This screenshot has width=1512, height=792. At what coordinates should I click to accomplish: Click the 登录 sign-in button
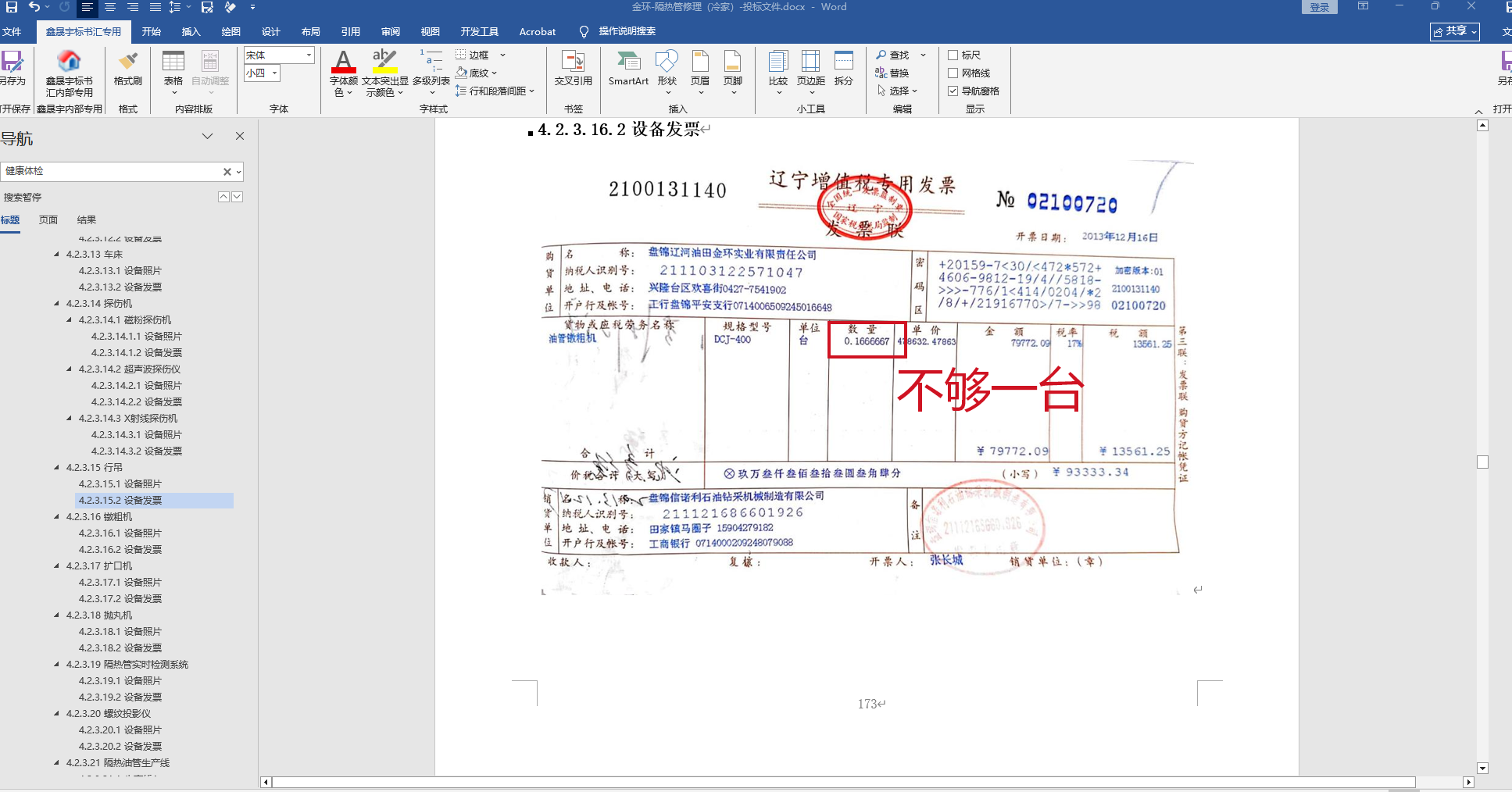[1320, 7]
